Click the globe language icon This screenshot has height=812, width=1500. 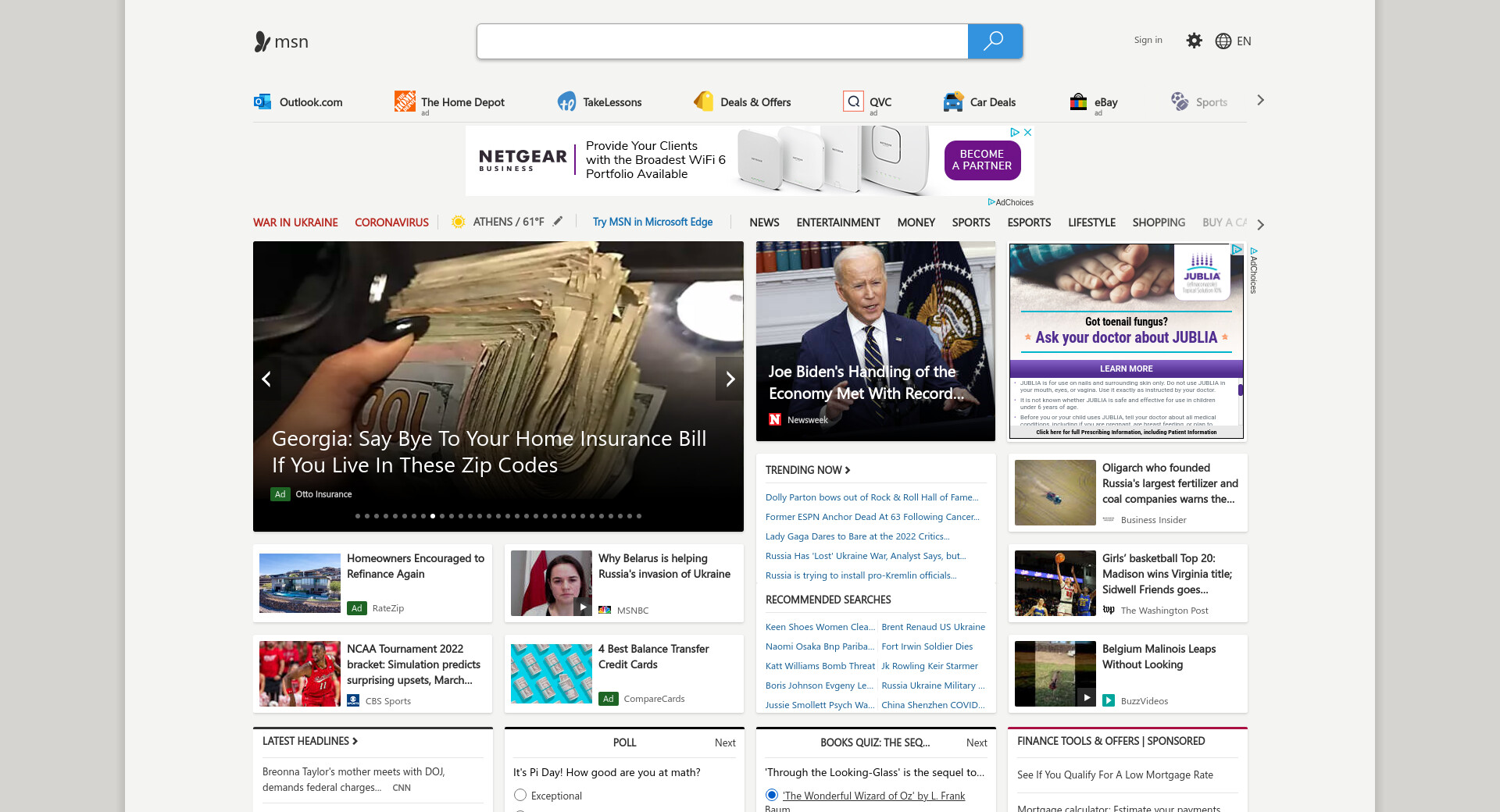(x=1223, y=41)
